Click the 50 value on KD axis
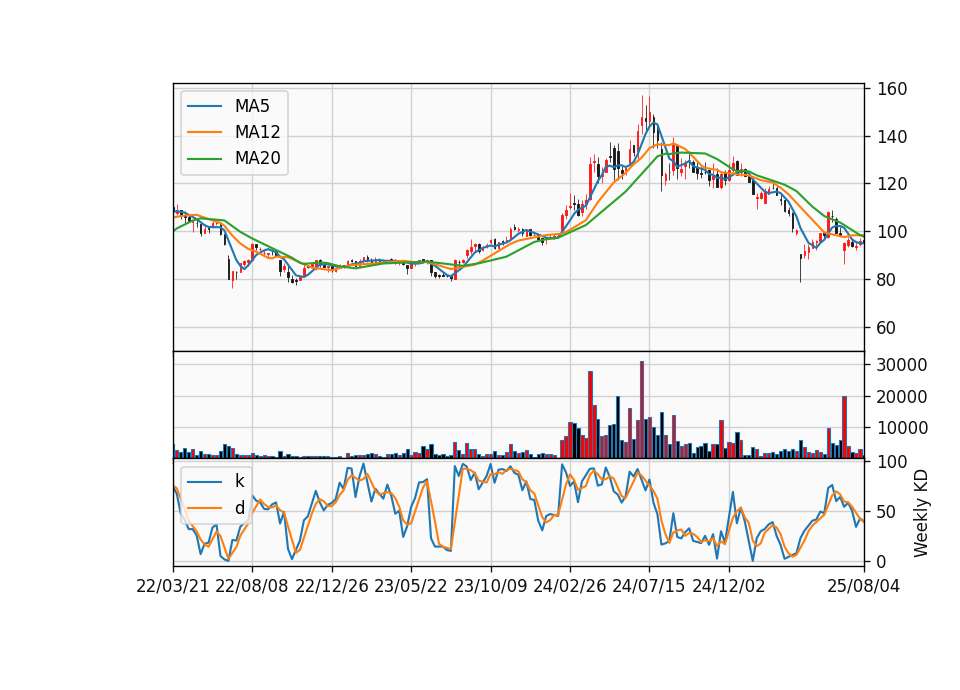Viewport: 960px width, 690px height. 886,512
